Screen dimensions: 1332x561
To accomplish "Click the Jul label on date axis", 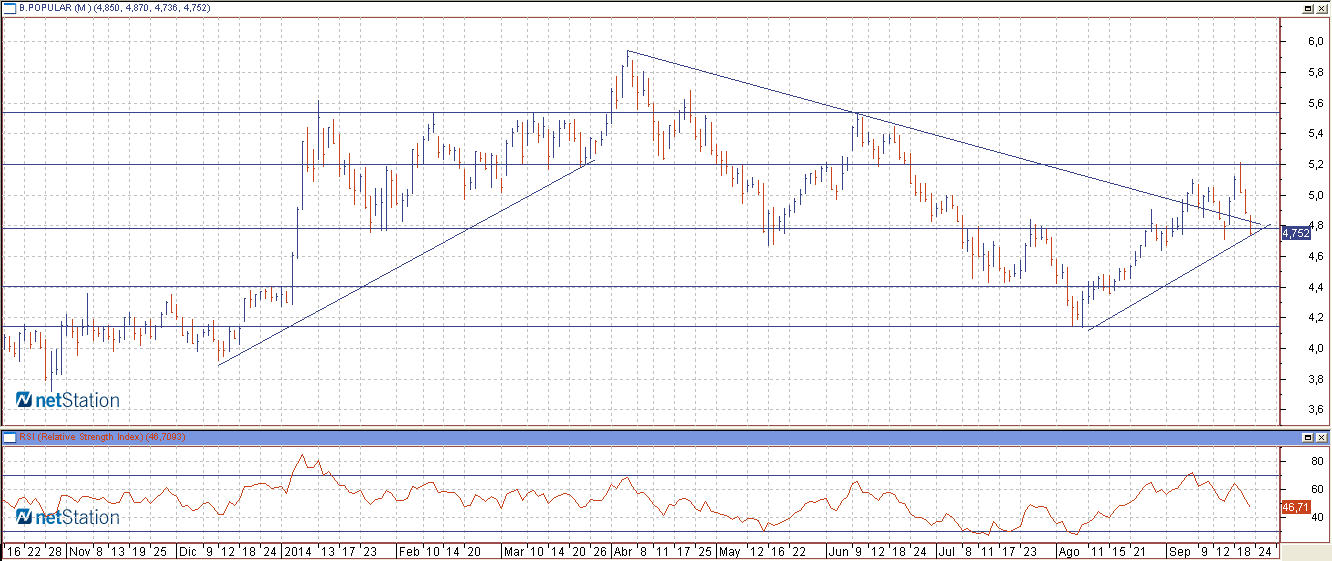I will tap(945, 551).
